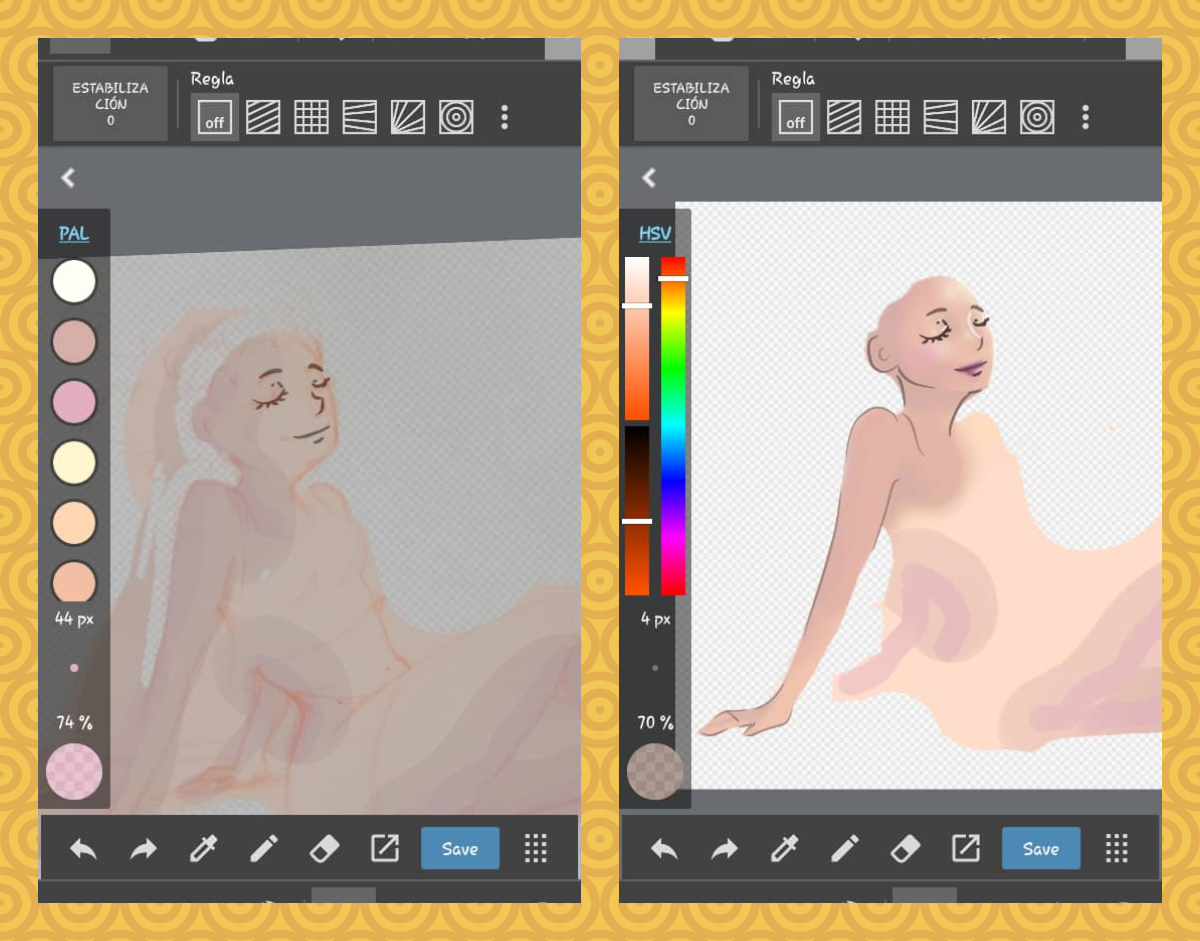Open ruler more options in right screenshot
The height and width of the screenshot is (941, 1200).
click(1085, 117)
